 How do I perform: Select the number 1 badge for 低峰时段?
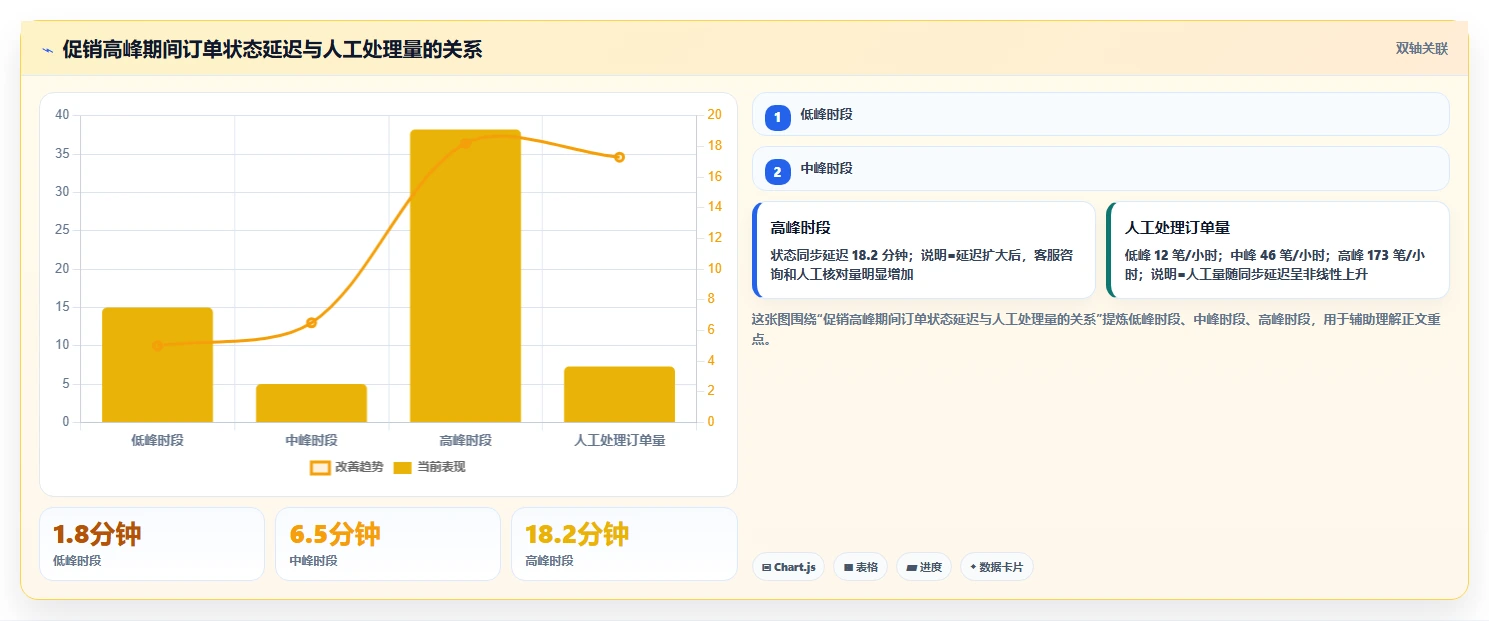click(778, 118)
